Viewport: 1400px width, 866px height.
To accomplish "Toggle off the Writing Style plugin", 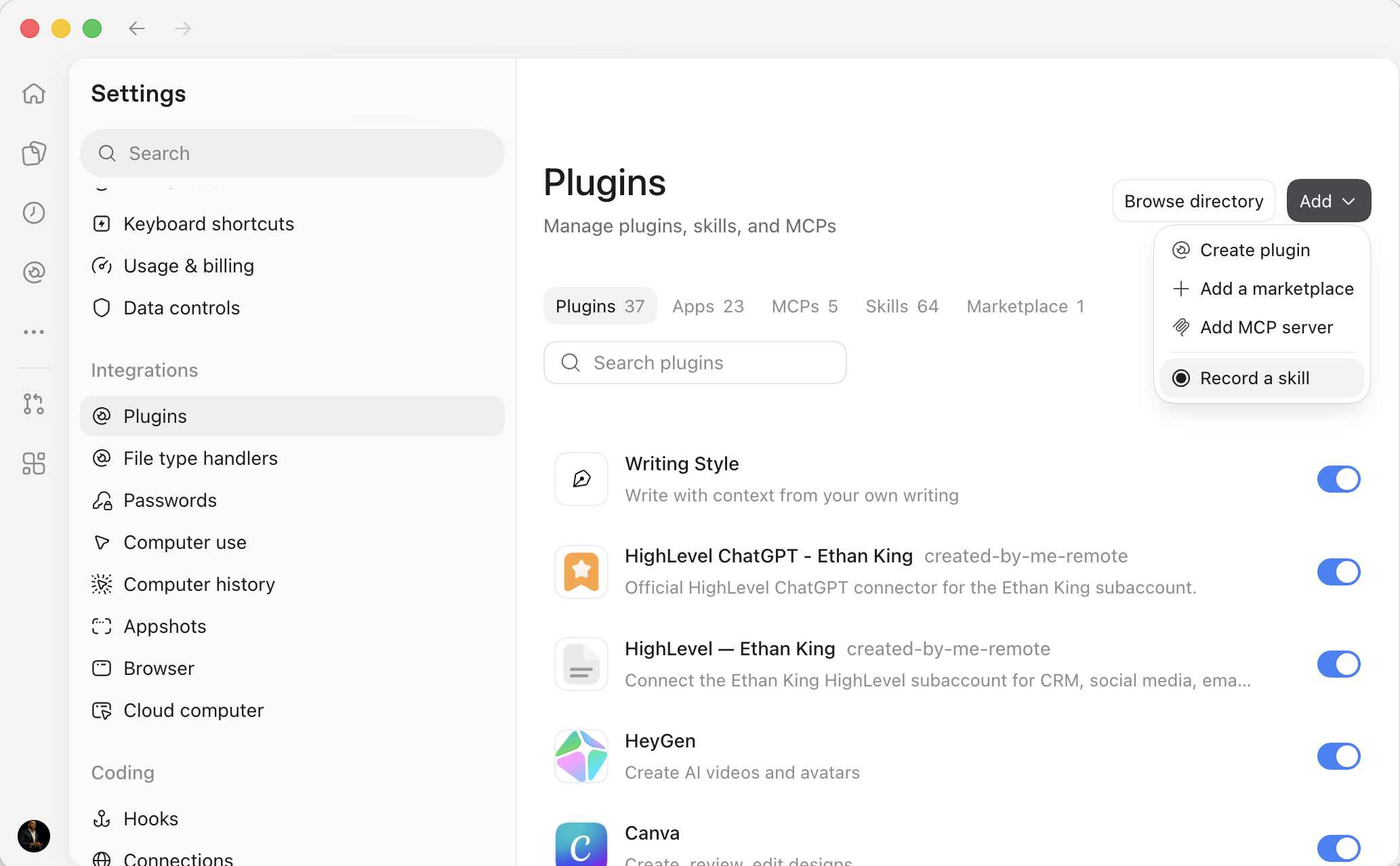I will coord(1339,479).
